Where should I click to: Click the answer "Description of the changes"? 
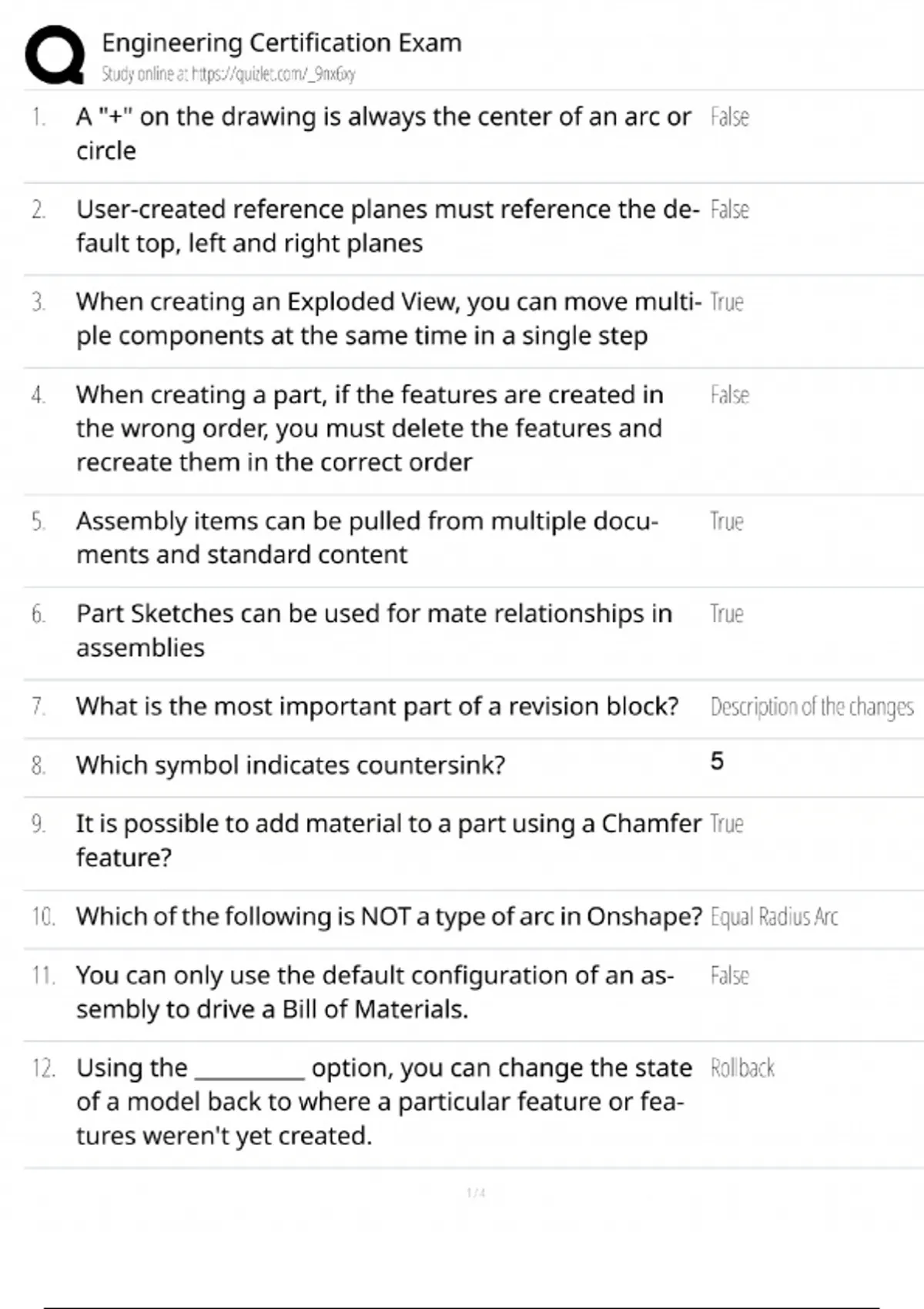(812, 707)
